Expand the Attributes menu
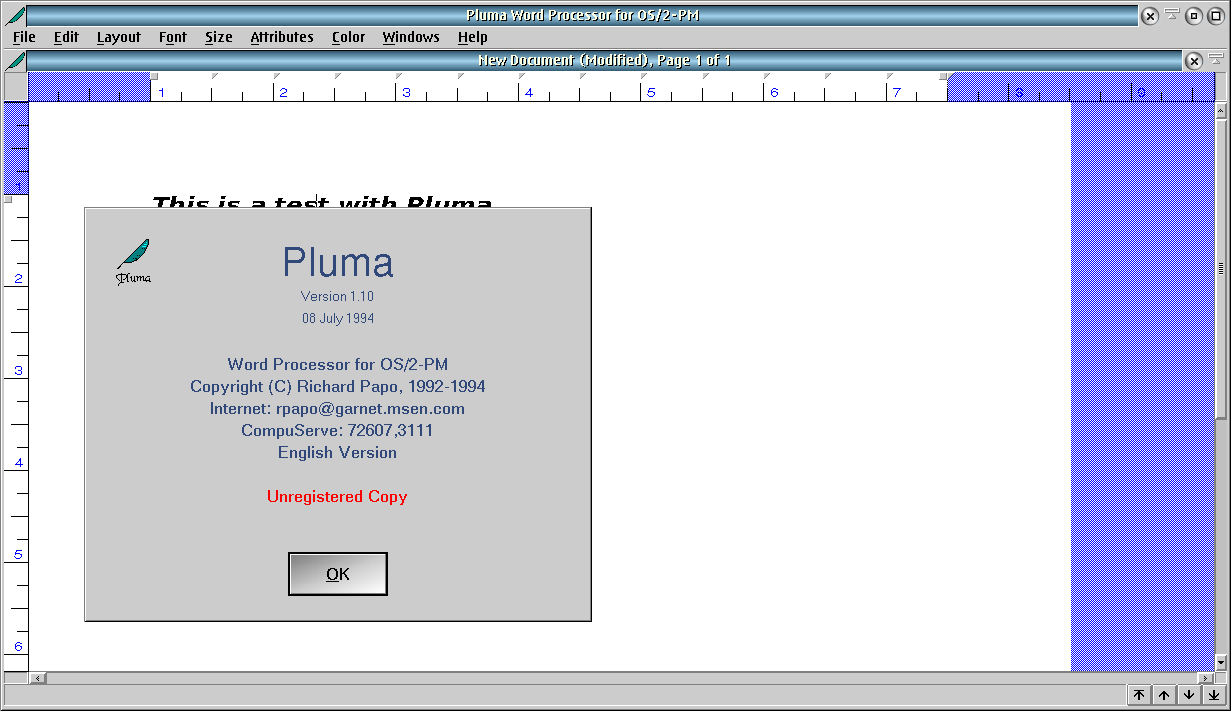 [x=281, y=37]
